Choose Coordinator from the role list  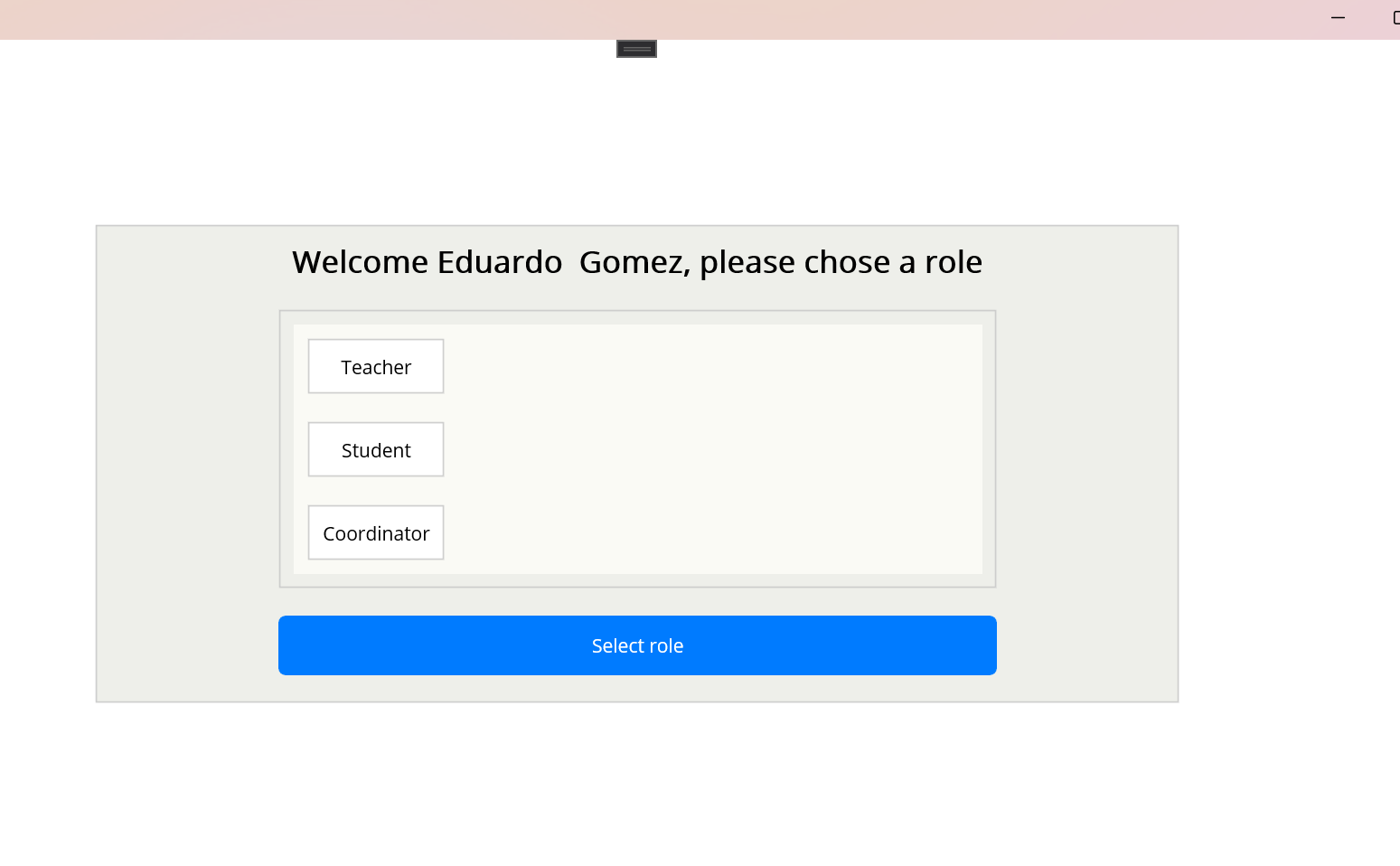pyautogui.click(x=375, y=532)
